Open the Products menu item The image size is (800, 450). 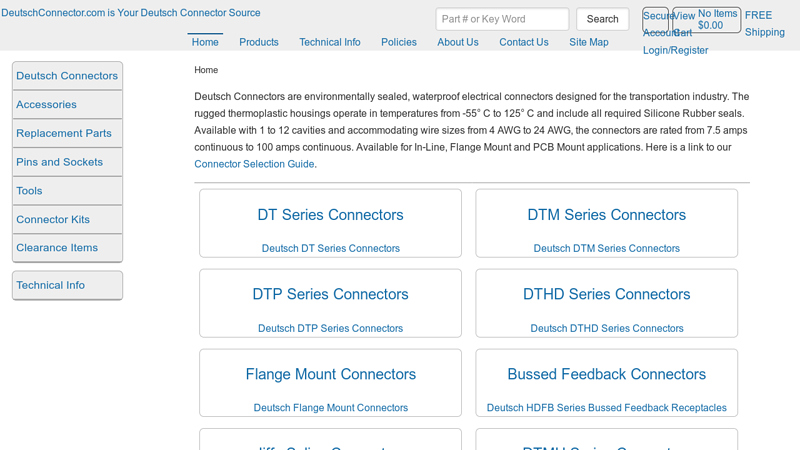259,42
